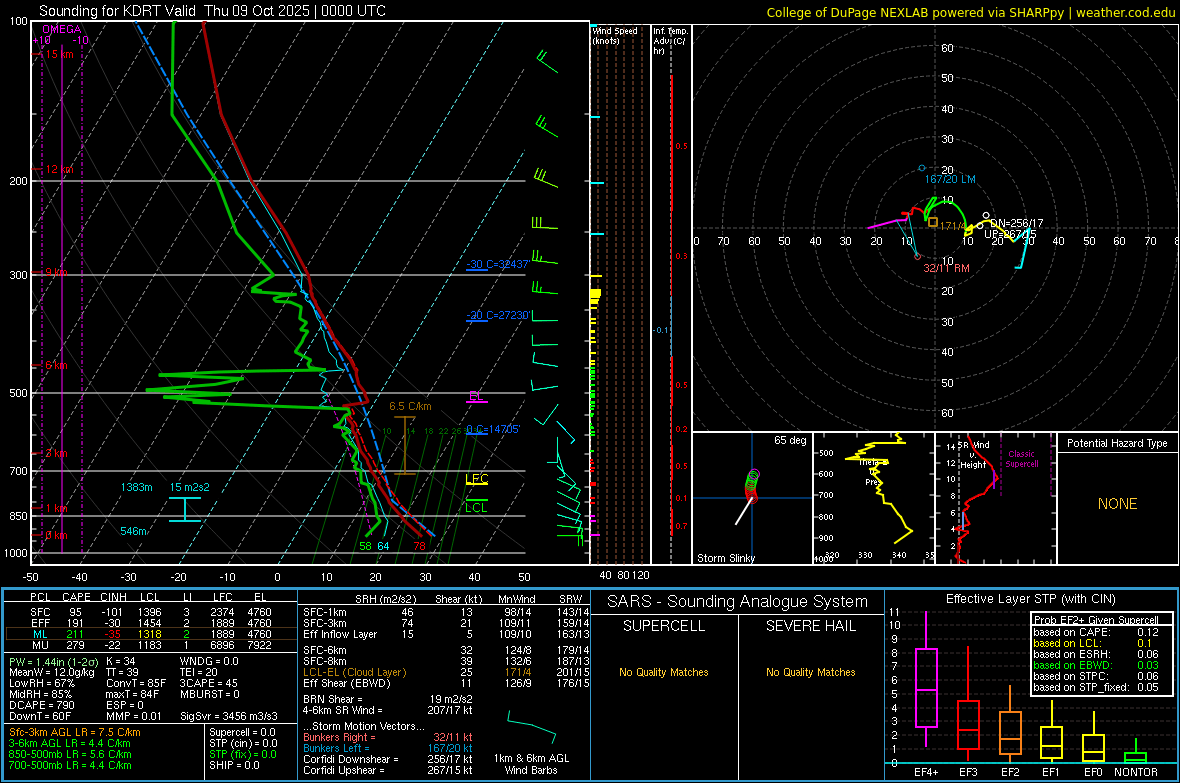
Task: Select the 'Bunkers Left = 167/20 kt' line
Action: pos(388,748)
